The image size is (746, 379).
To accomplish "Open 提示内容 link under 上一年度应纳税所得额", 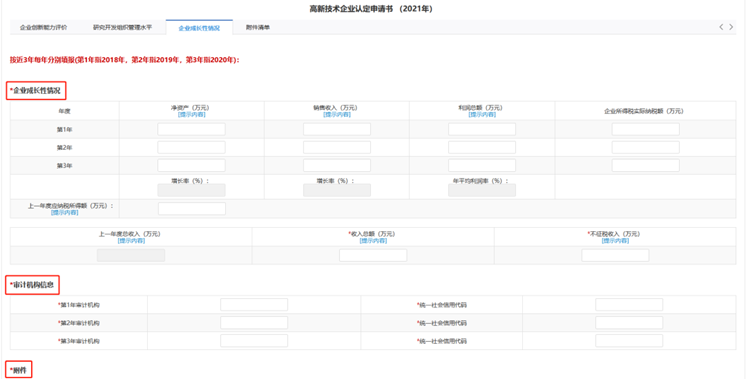I will (65, 213).
